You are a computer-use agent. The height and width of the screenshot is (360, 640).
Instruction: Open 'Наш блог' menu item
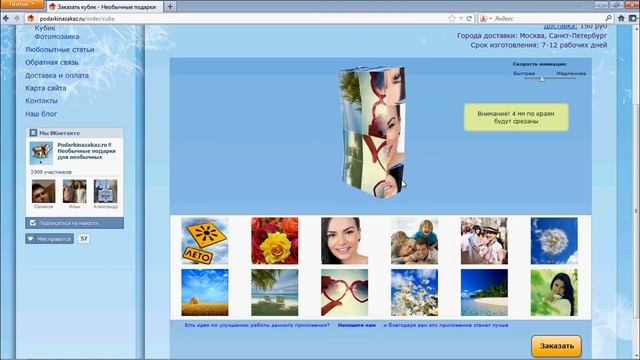(41, 114)
